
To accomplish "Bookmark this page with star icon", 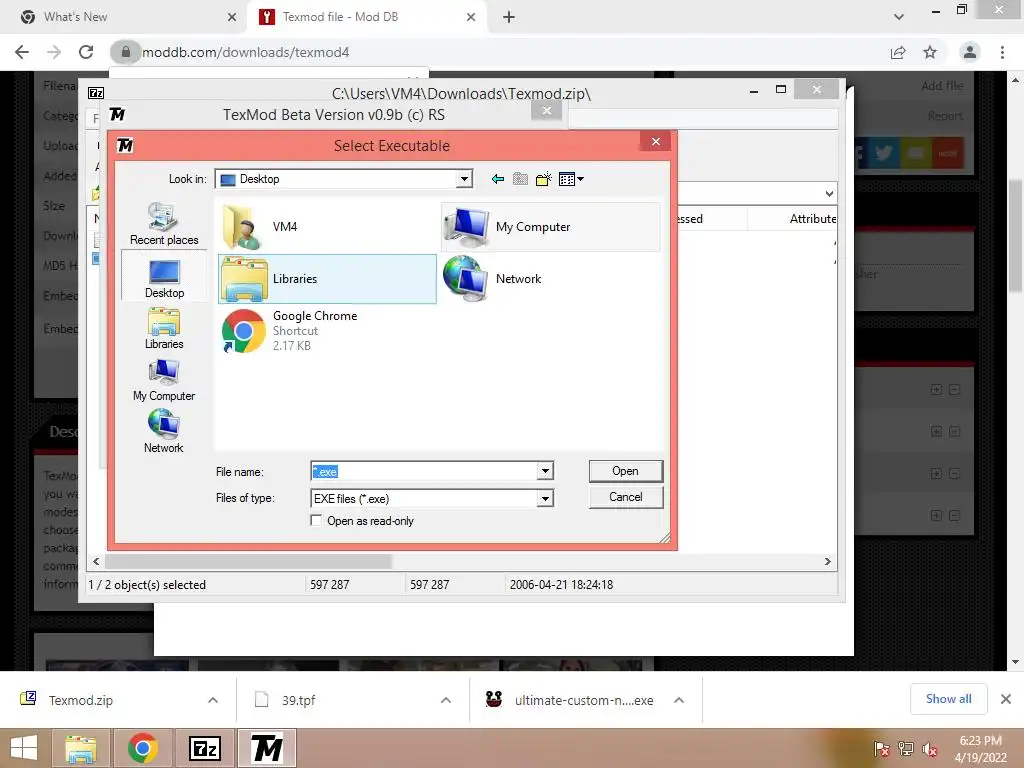I will pos(930,52).
